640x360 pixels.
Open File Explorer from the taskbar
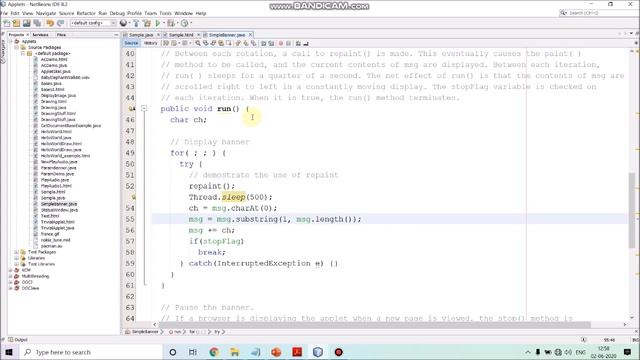pos(235,352)
